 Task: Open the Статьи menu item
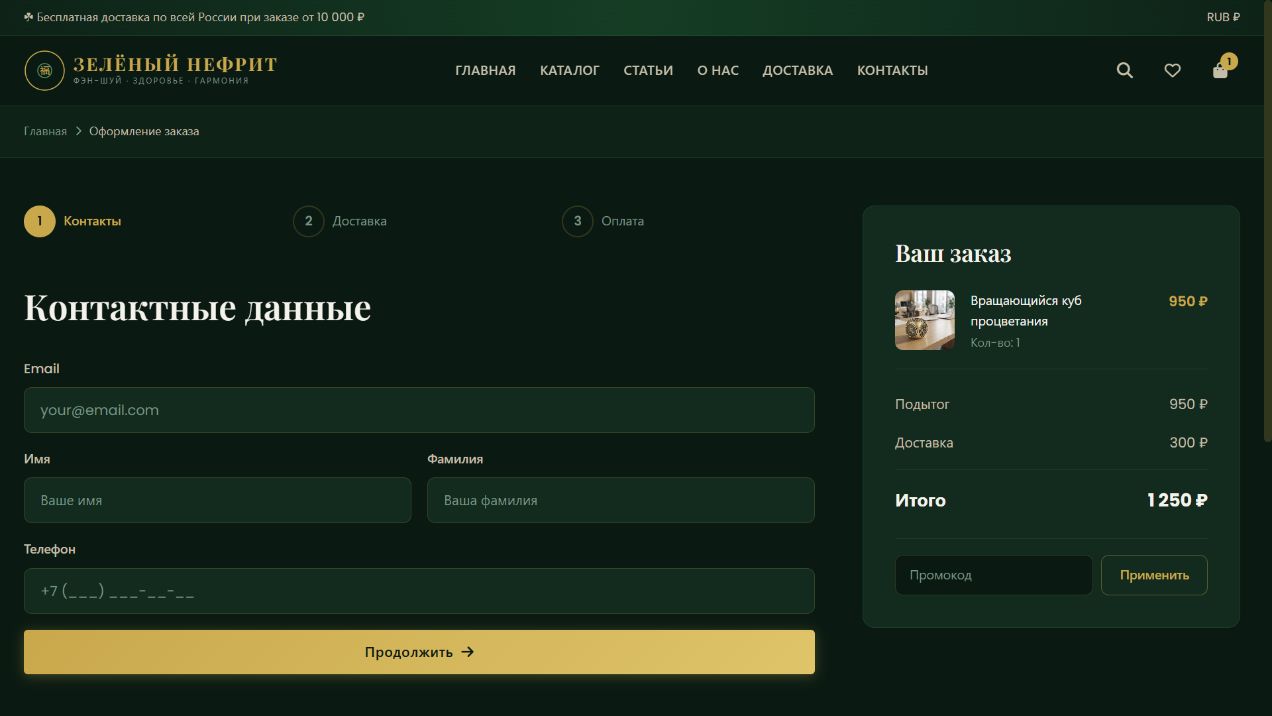(648, 70)
